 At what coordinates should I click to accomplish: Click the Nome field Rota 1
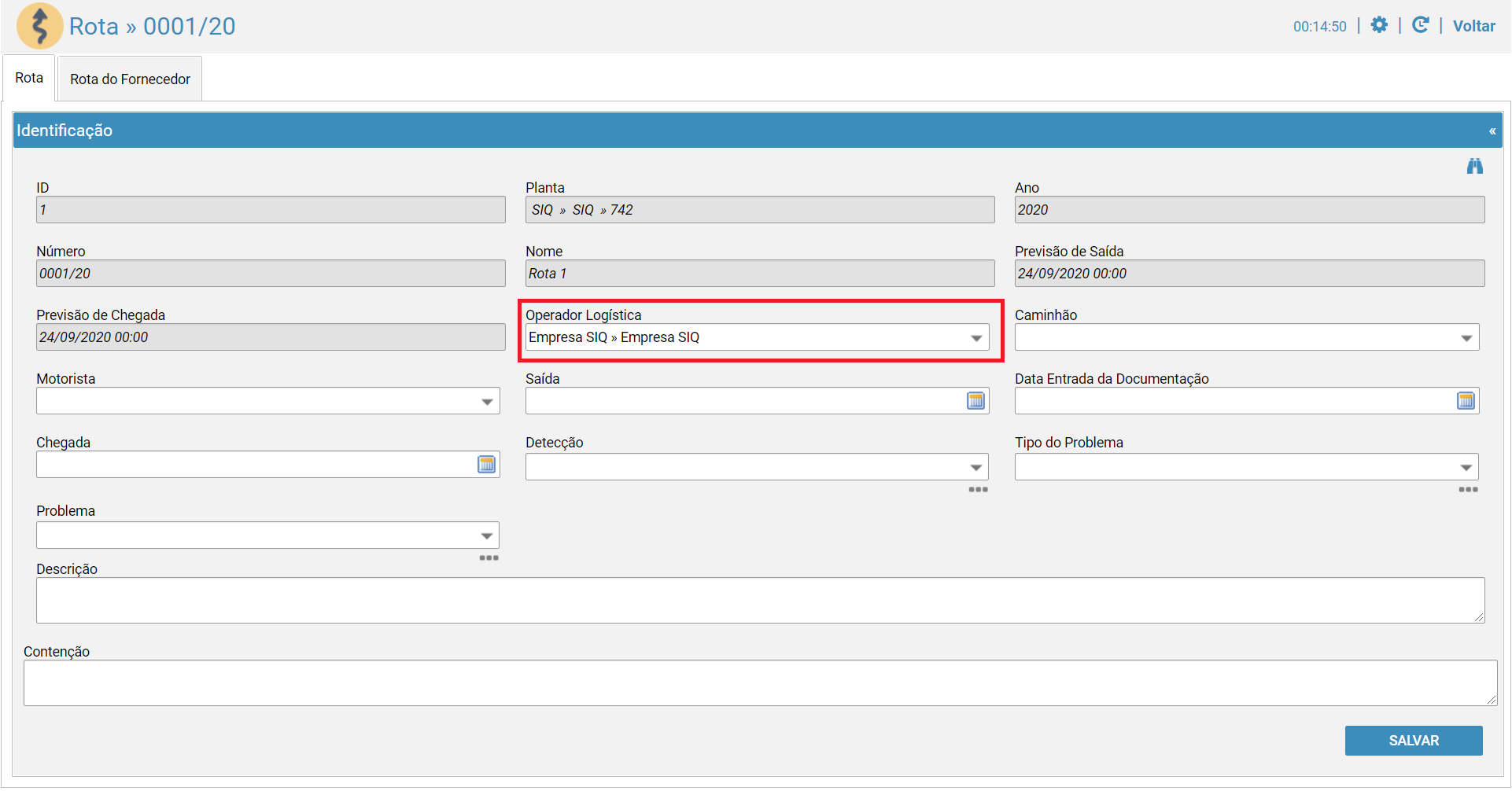(760, 274)
